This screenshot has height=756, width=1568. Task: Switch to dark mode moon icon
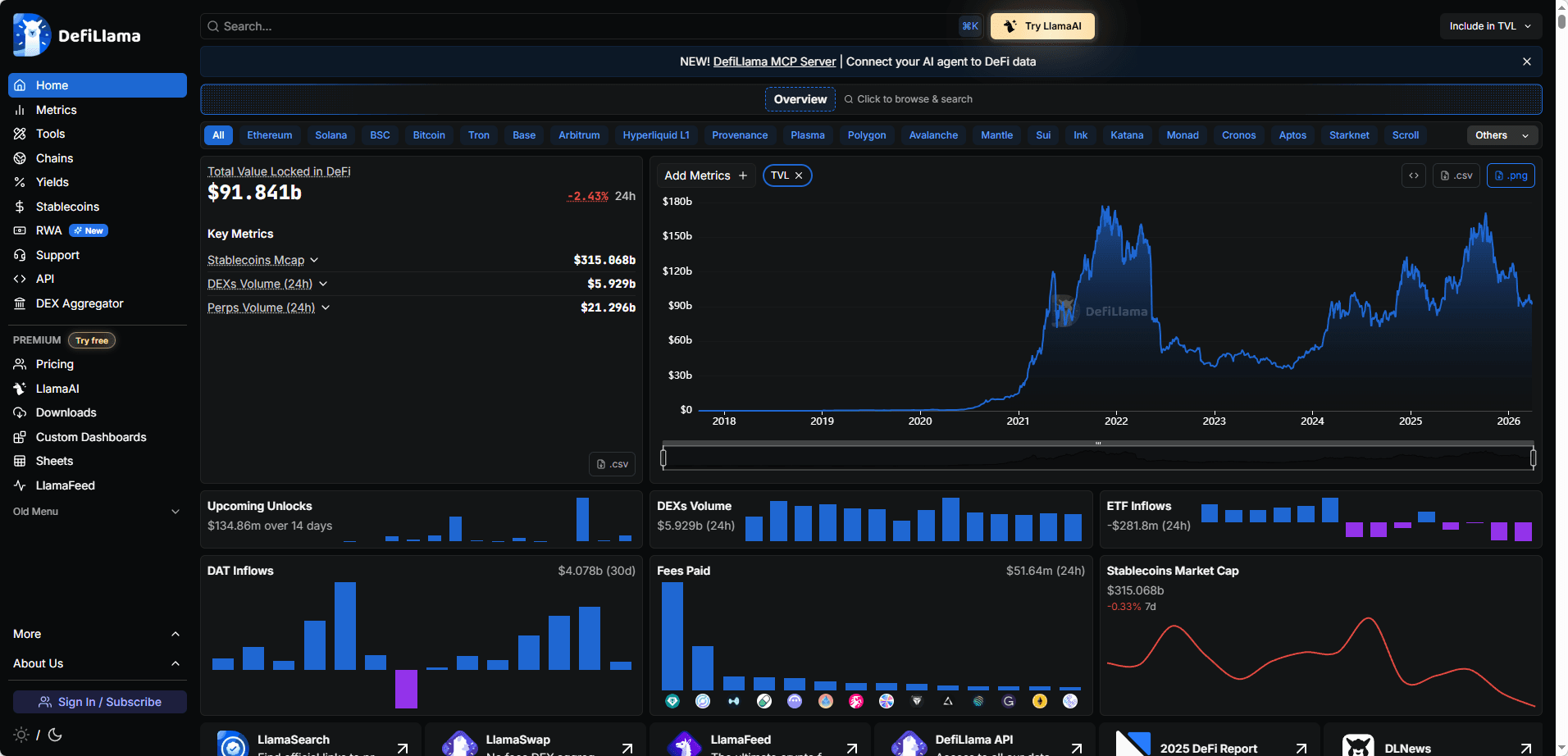point(55,735)
